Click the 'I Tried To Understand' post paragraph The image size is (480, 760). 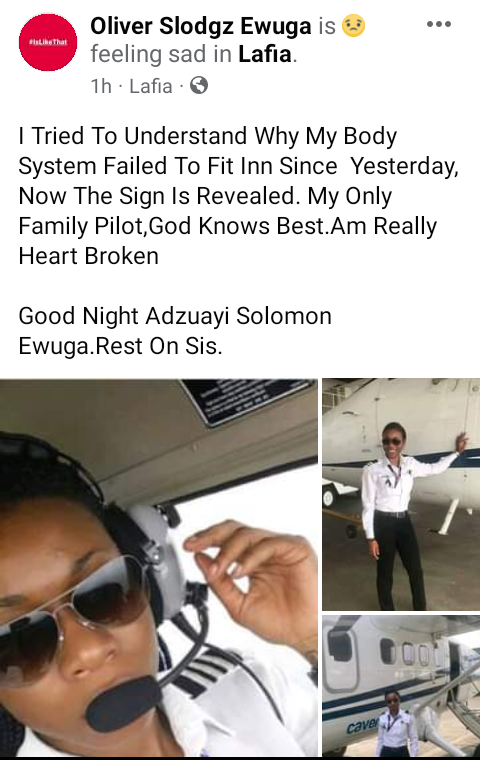(x=239, y=196)
